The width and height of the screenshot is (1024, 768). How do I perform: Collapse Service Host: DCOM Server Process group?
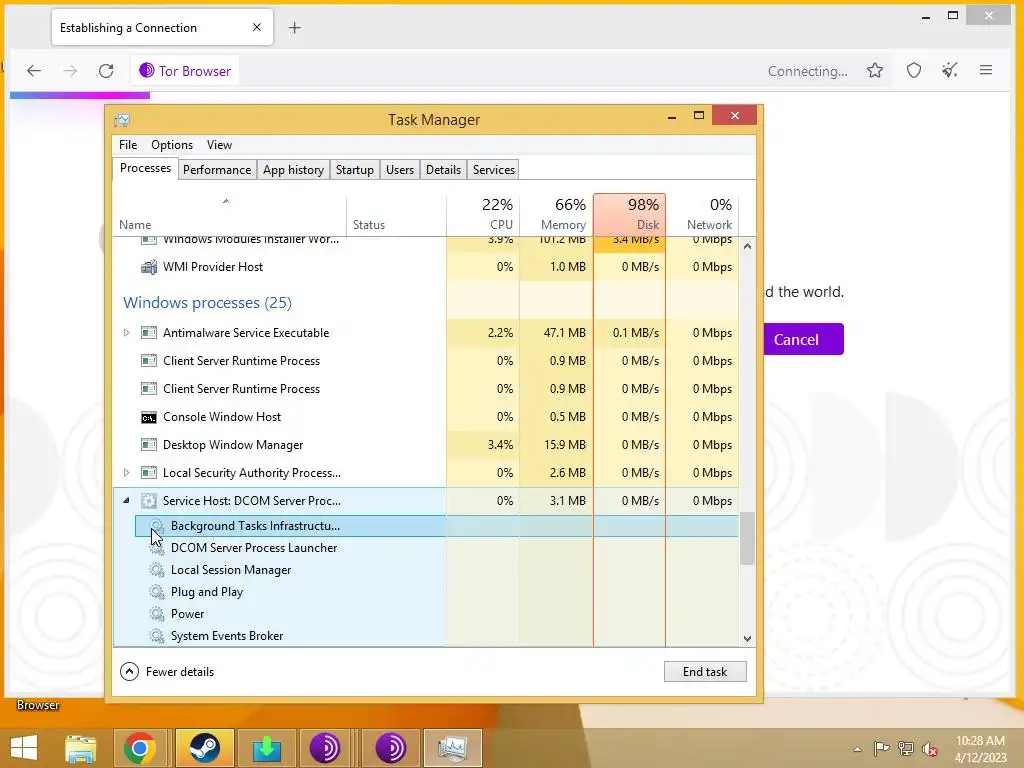[126, 501]
